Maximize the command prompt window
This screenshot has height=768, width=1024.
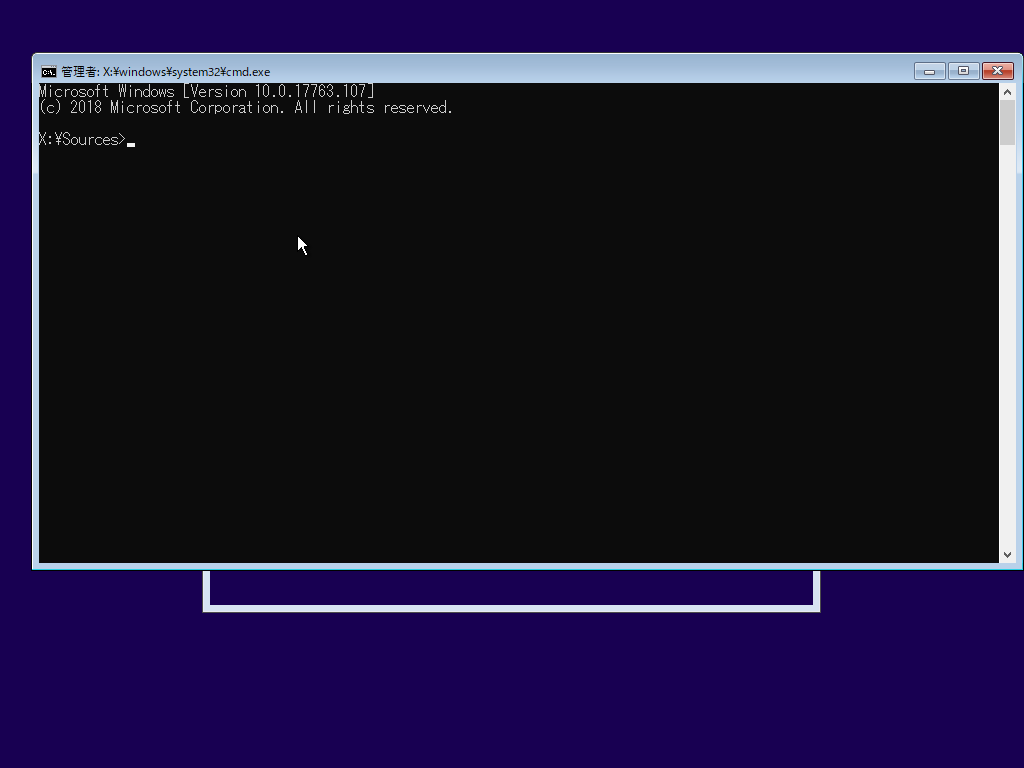point(963,71)
